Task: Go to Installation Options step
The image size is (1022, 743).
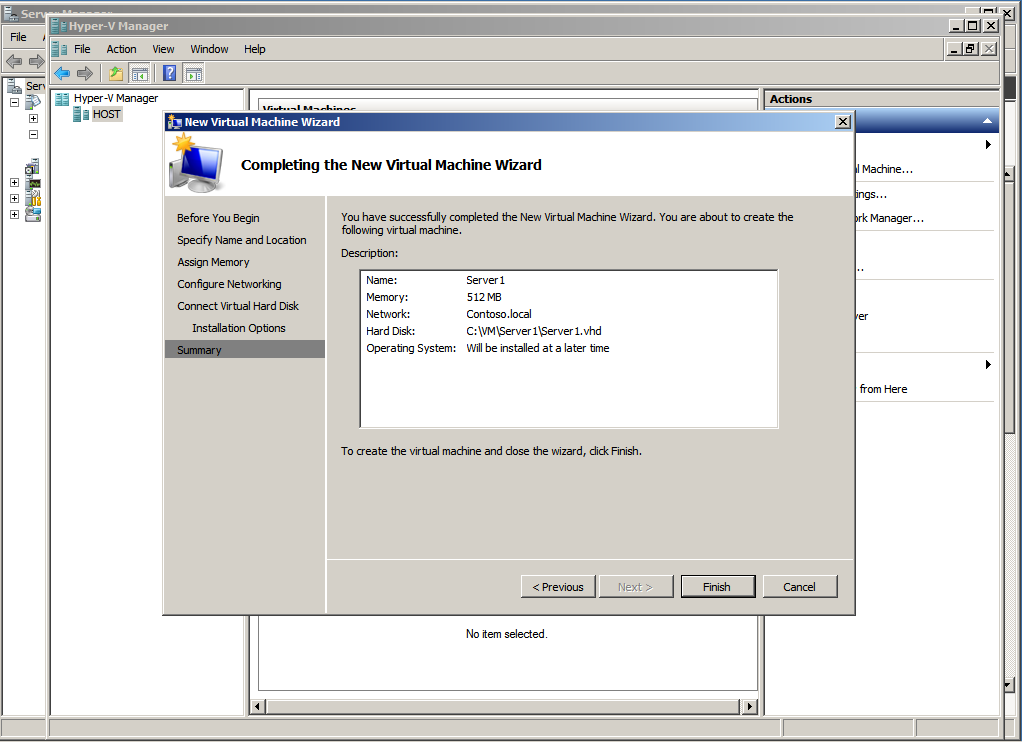Action: (239, 328)
